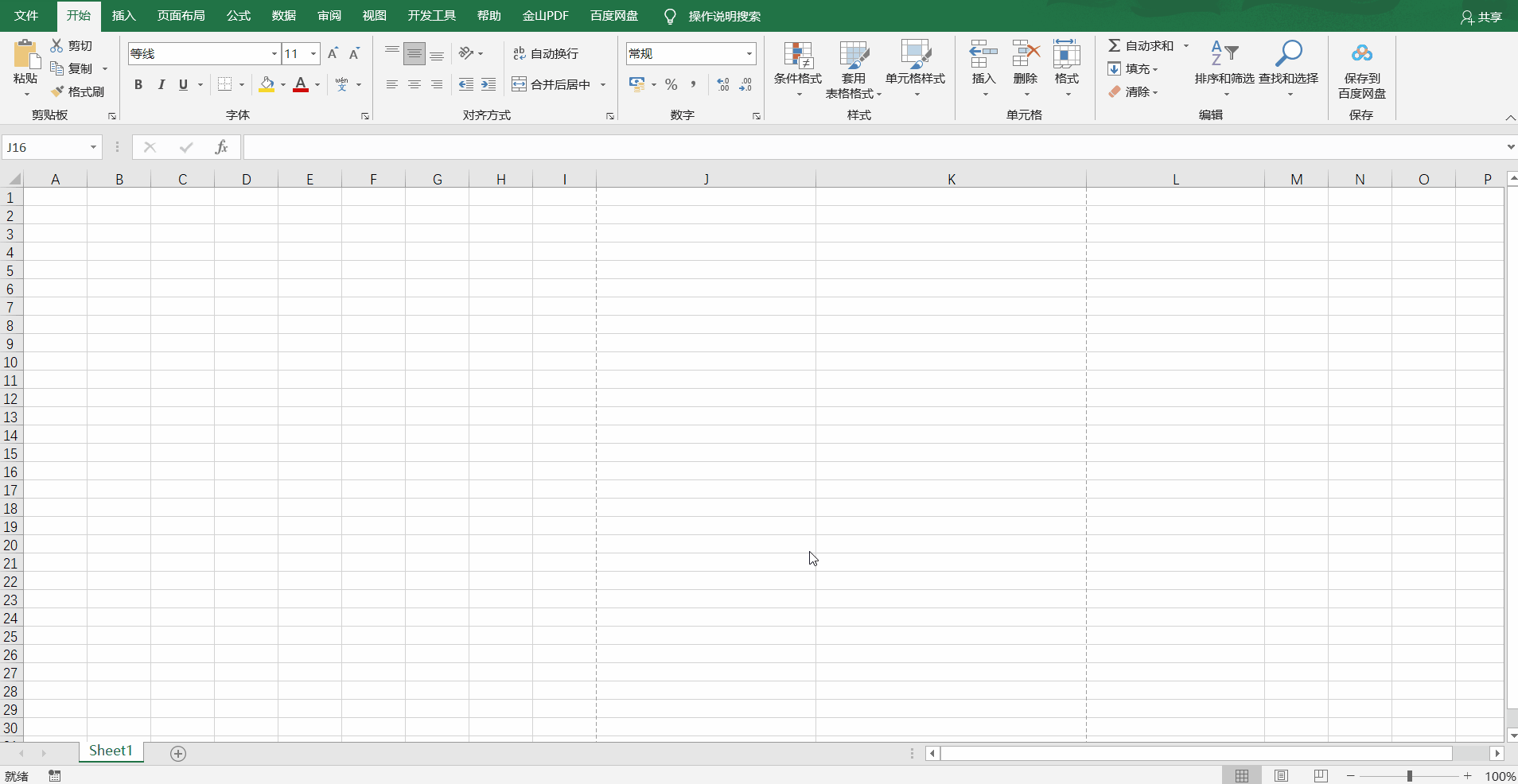The image size is (1518, 784).
Task: Click the increase indent icon
Action: click(488, 84)
